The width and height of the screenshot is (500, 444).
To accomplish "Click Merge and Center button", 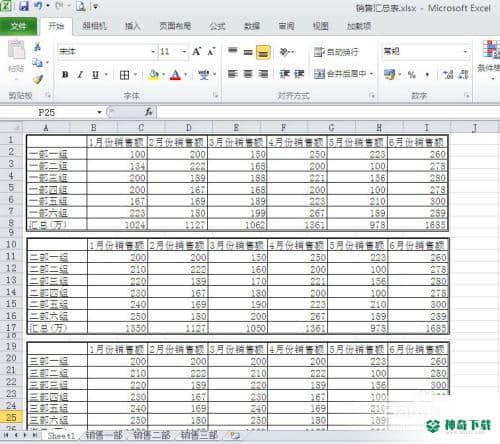I will 343,74.
